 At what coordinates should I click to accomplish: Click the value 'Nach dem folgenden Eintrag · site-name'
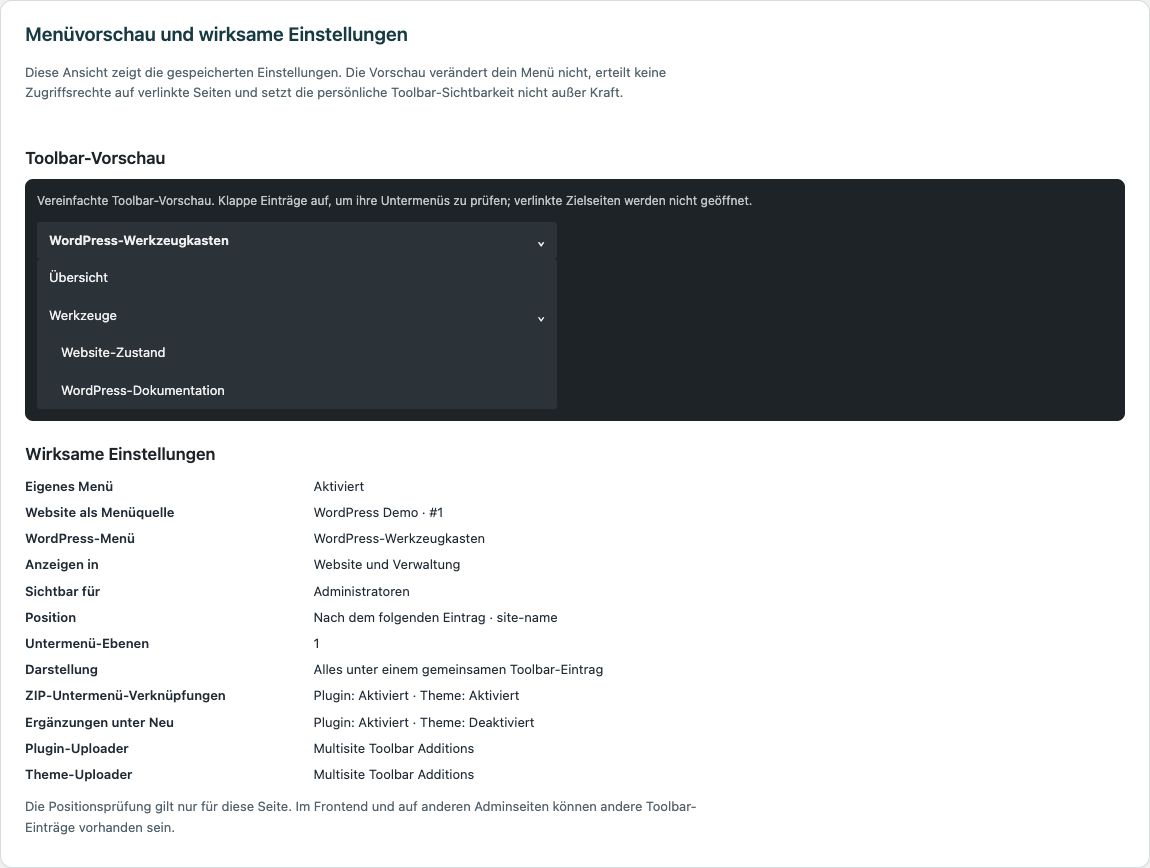tap(436, 618)
